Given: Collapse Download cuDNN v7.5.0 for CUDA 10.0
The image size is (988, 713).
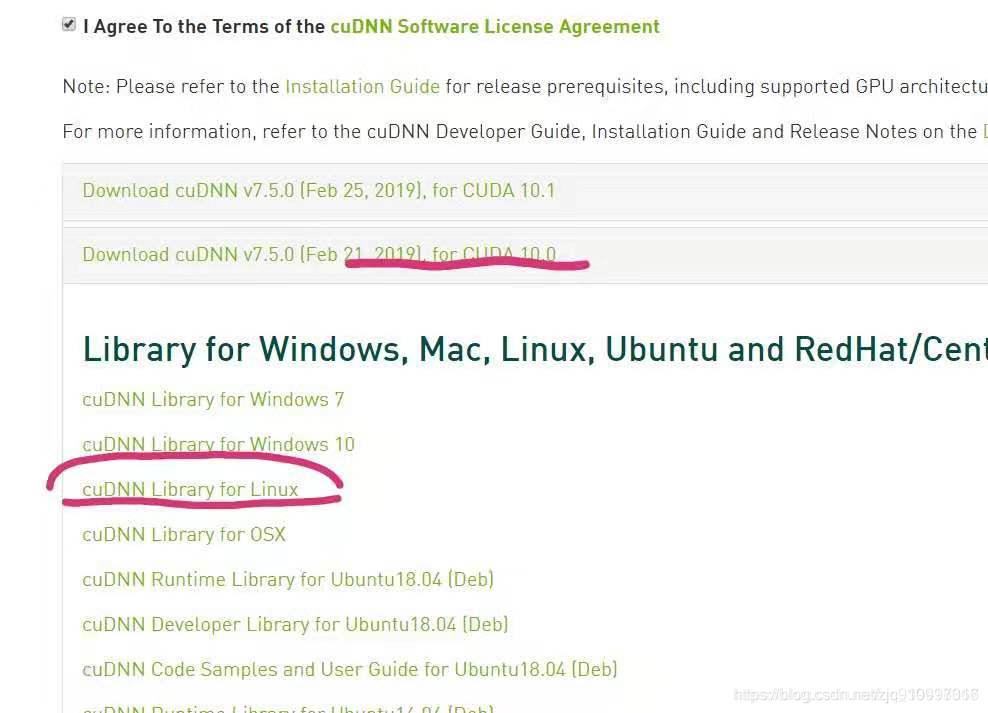Looking at the screenshot, I should tap(319, 254).
